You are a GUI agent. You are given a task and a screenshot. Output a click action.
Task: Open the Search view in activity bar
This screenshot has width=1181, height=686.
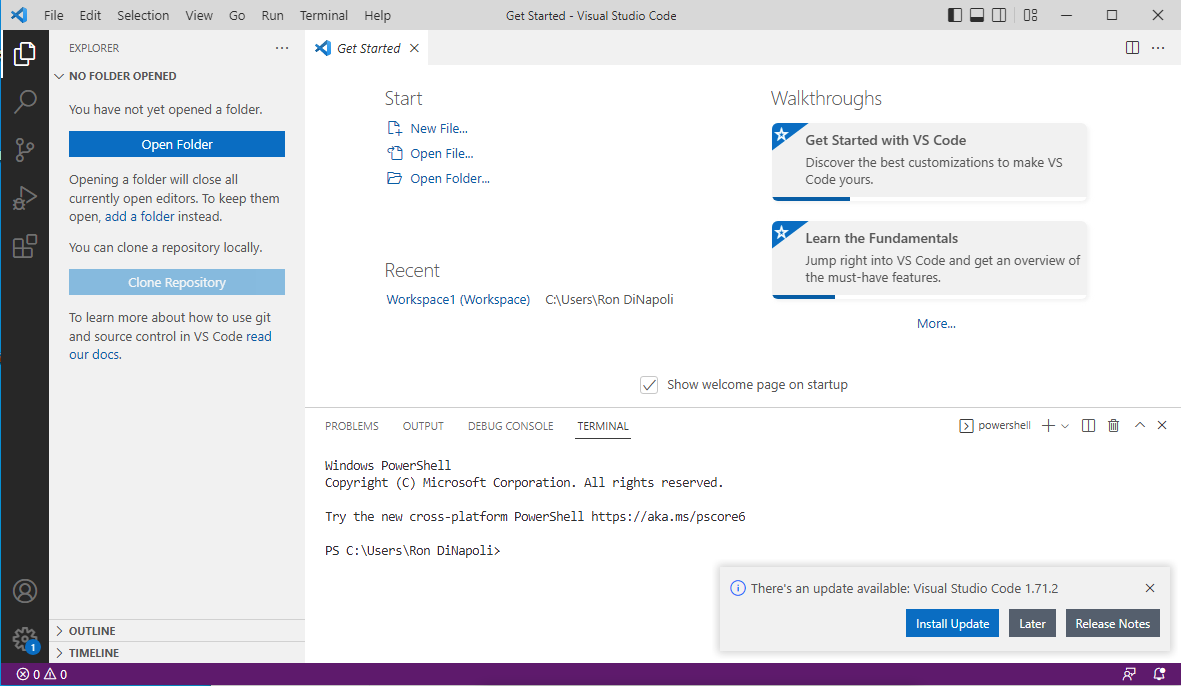(x=25, y=101)
